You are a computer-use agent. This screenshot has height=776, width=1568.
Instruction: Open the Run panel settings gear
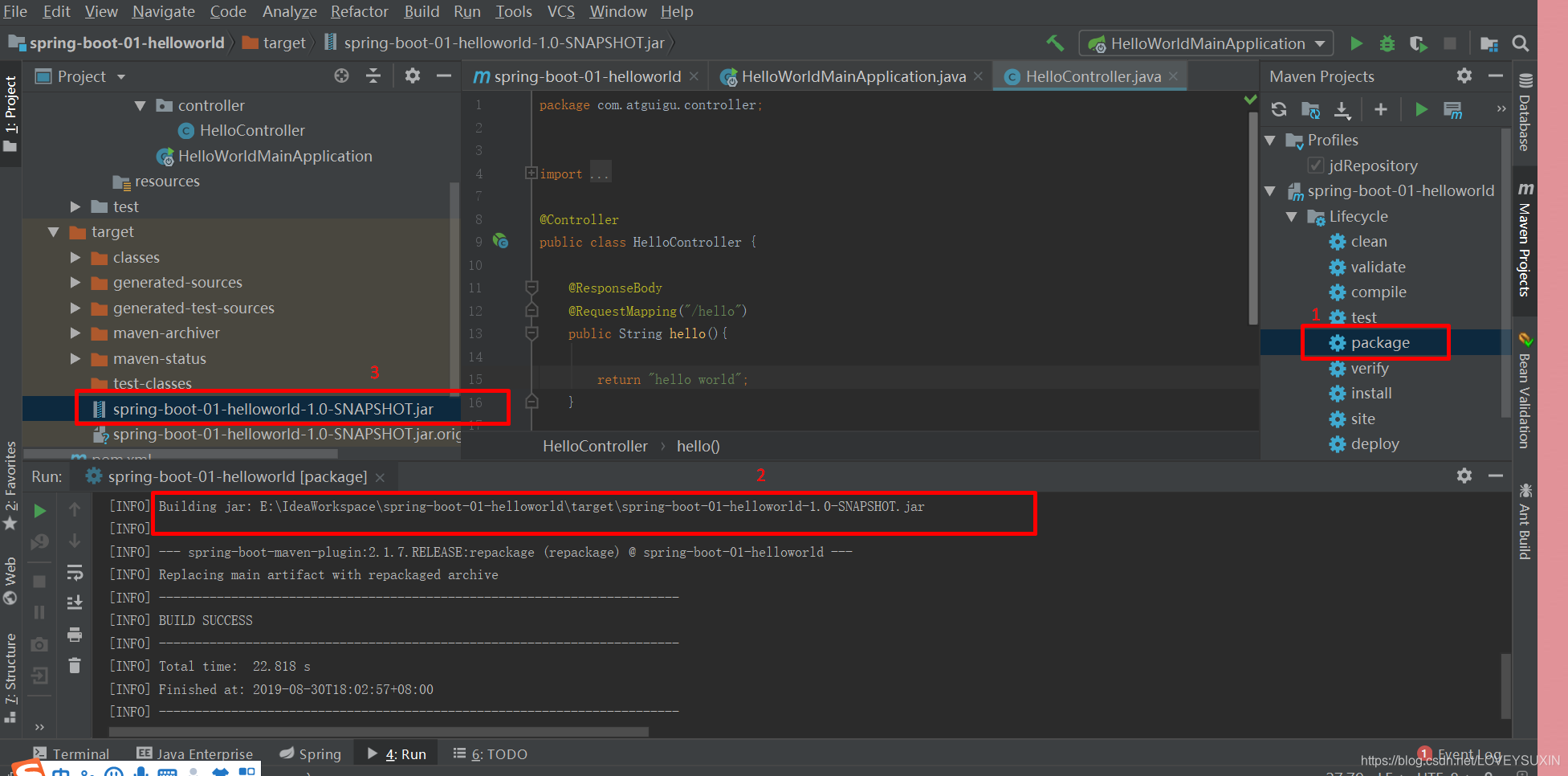point(1464,476)
